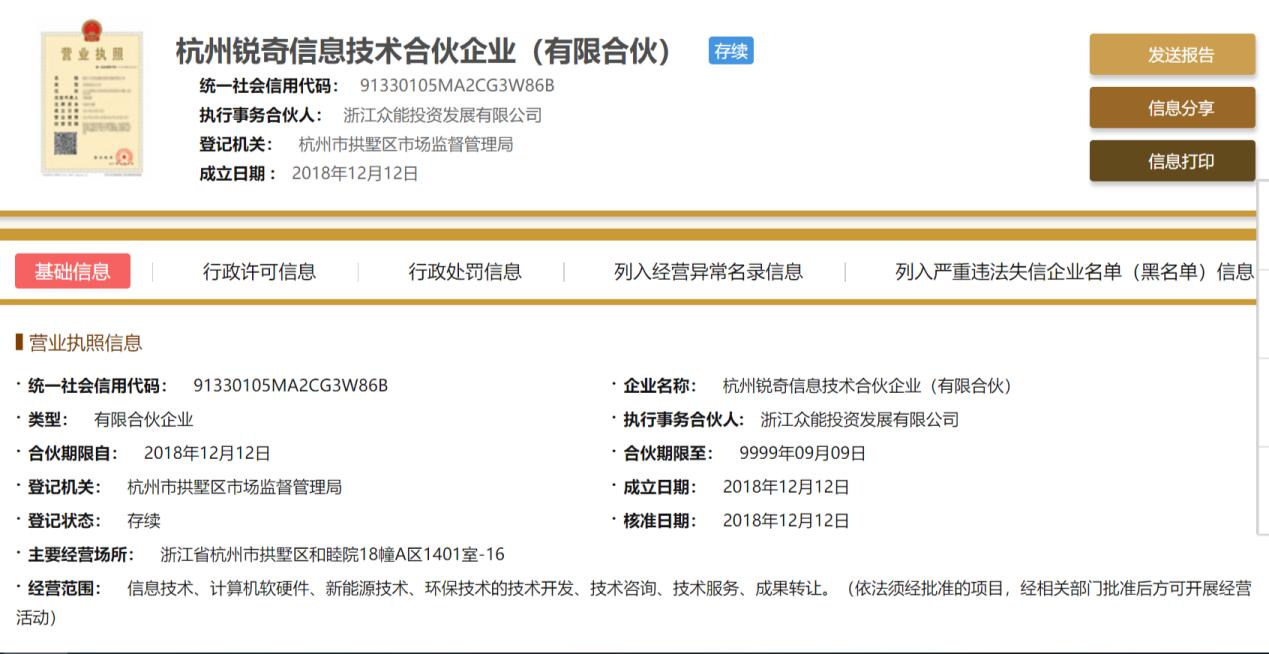The width and height of the screenshot is (1269, 654).
Task: Click the credit code value in 营业执照信息 section
Action: point(291,385)
